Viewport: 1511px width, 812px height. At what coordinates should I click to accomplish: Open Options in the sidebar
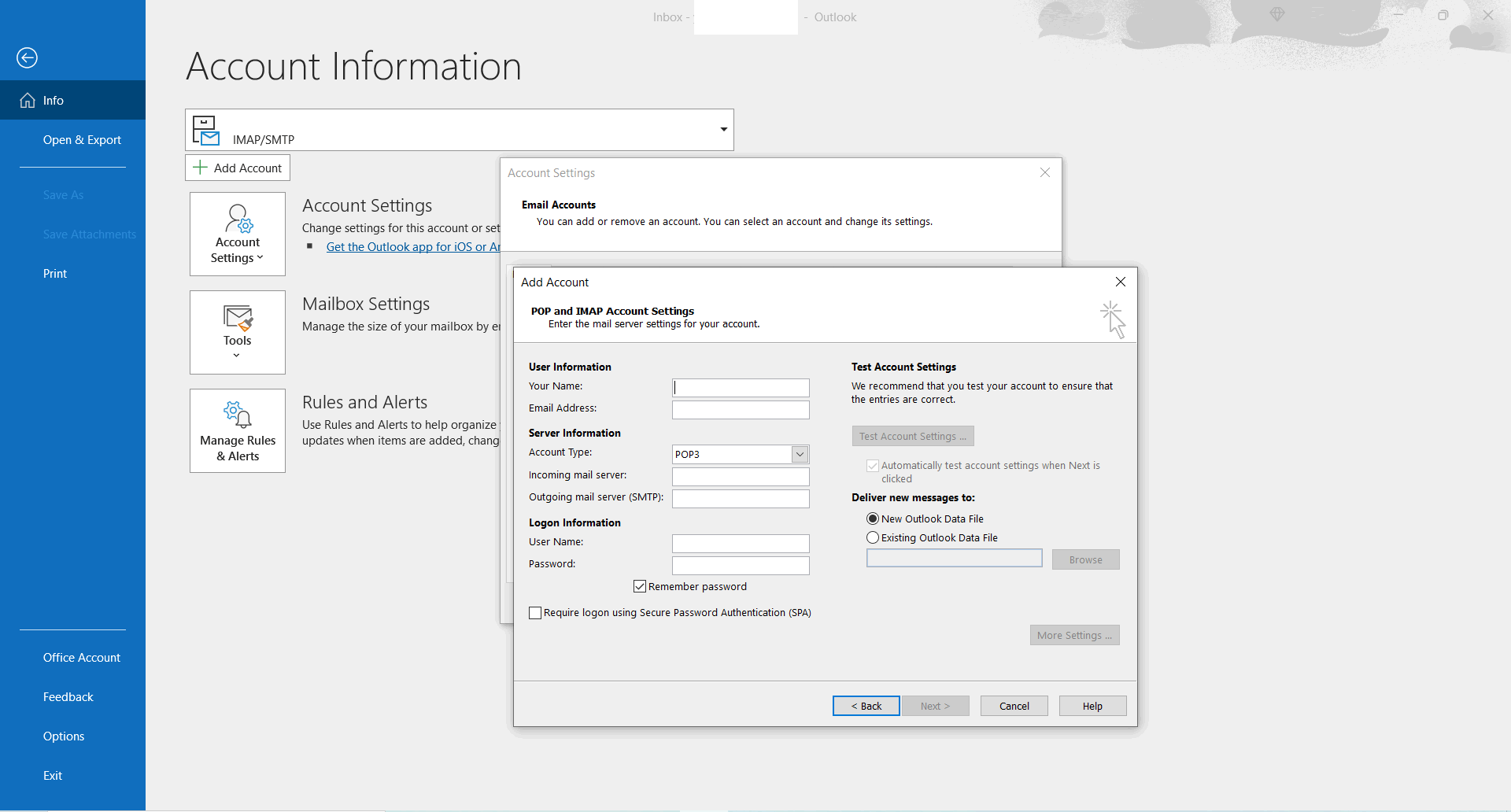pos(64,736)
